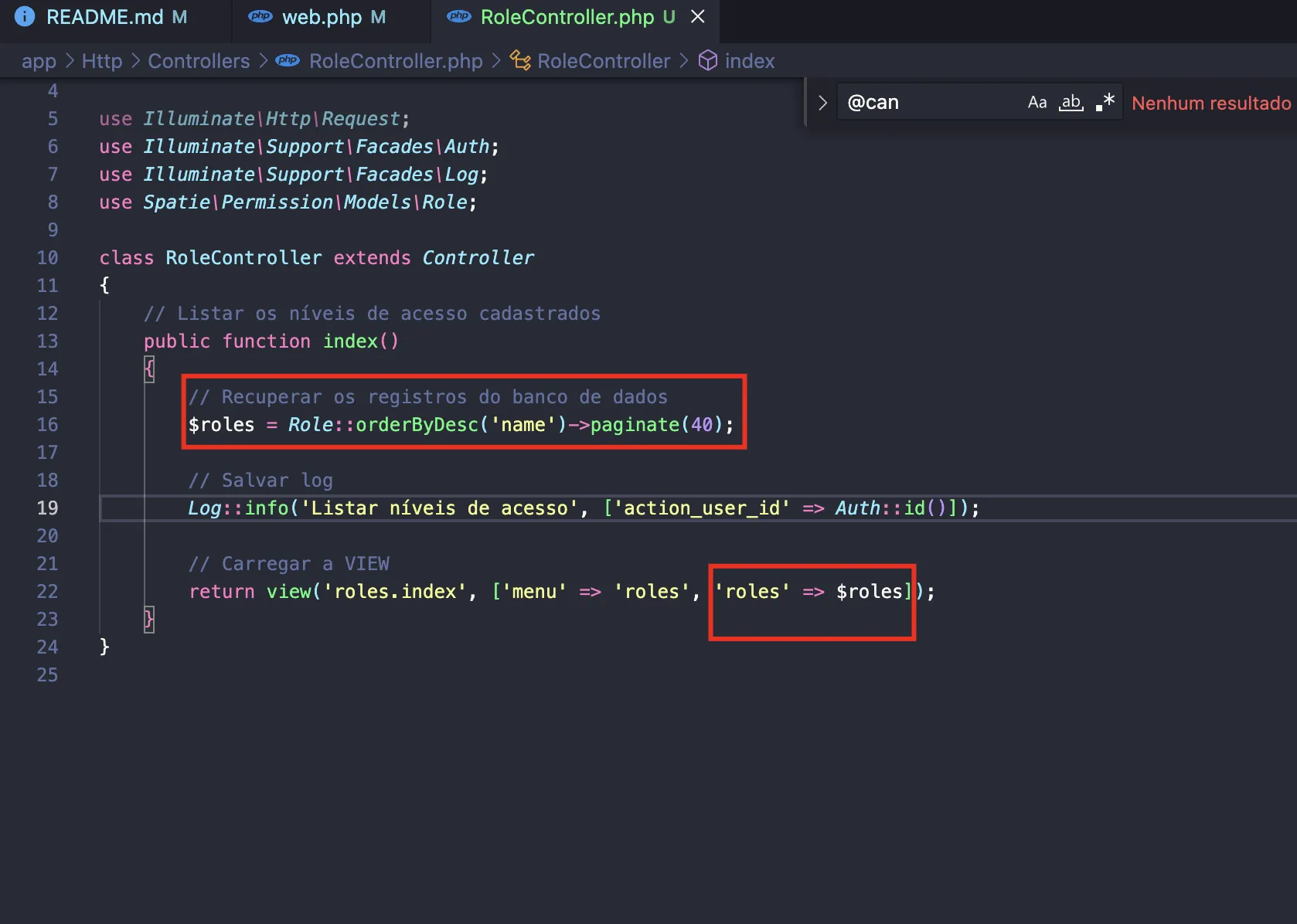Click the PHP file icon in the breadcrumb

(288, 61)
